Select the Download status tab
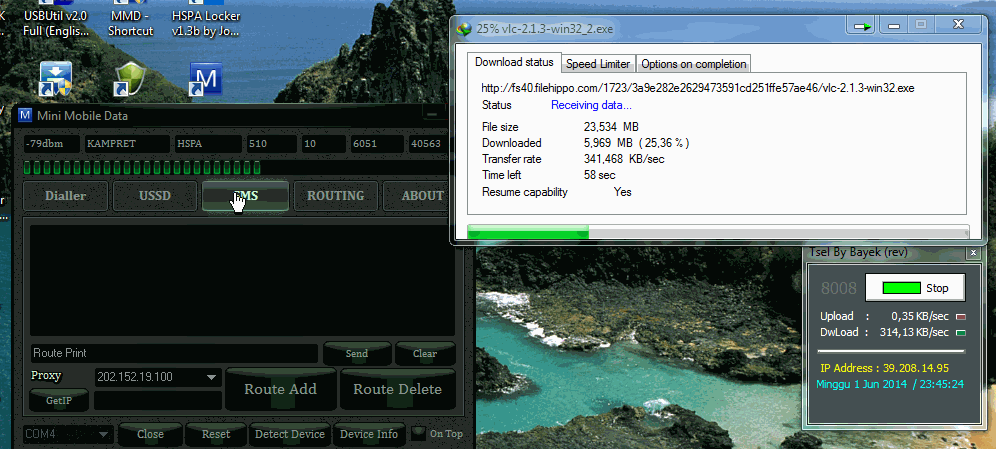This screenshot has height=449, width=996. click(x=515, y=62)
